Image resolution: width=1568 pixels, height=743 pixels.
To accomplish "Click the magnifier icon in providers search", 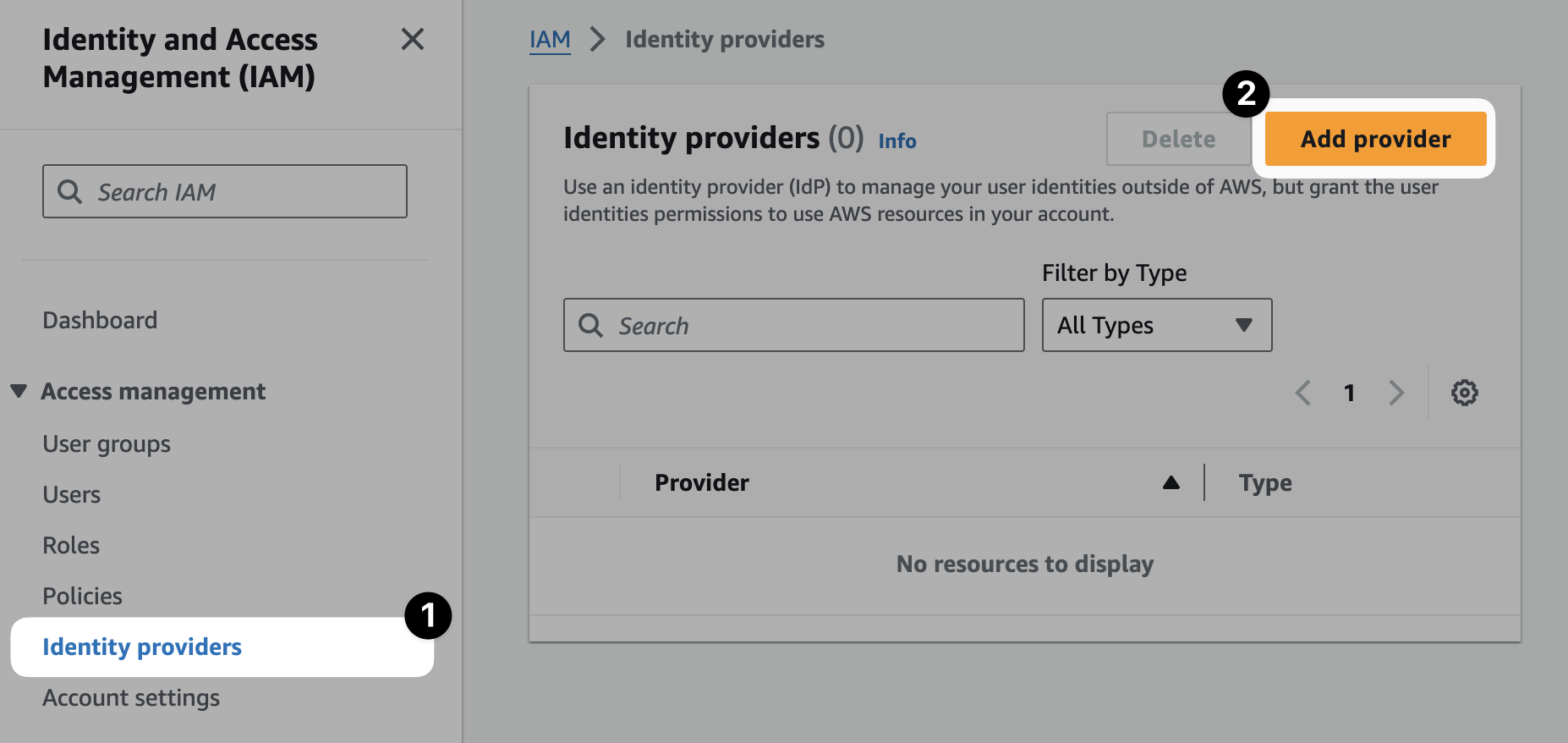I will (x=590, y=326).
